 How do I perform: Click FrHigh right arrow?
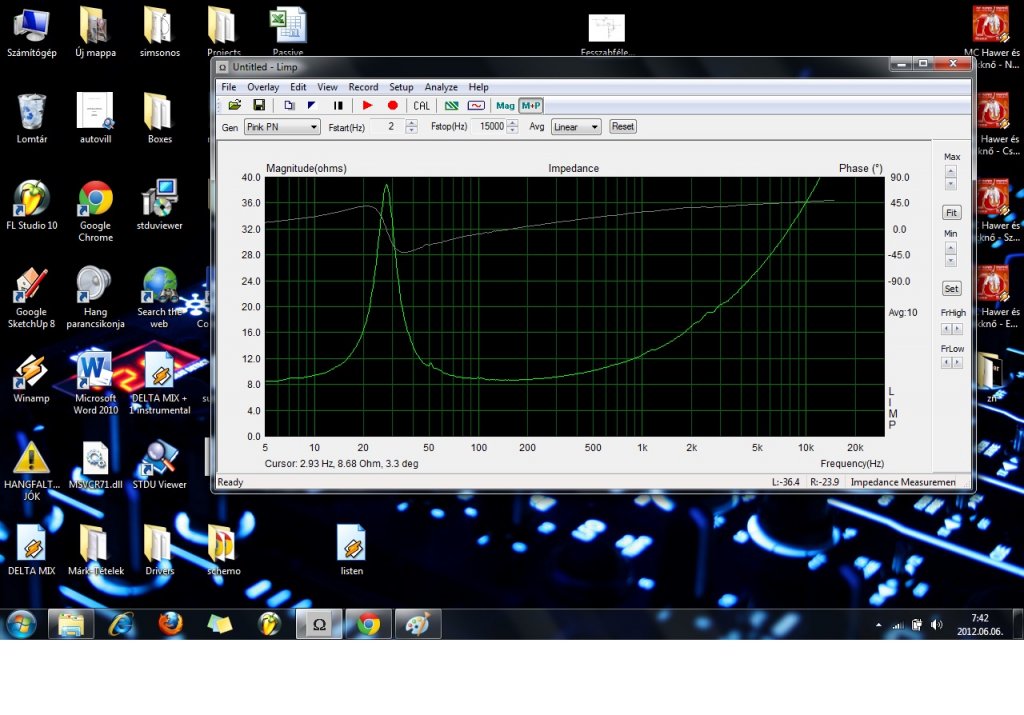click(957, 328)
